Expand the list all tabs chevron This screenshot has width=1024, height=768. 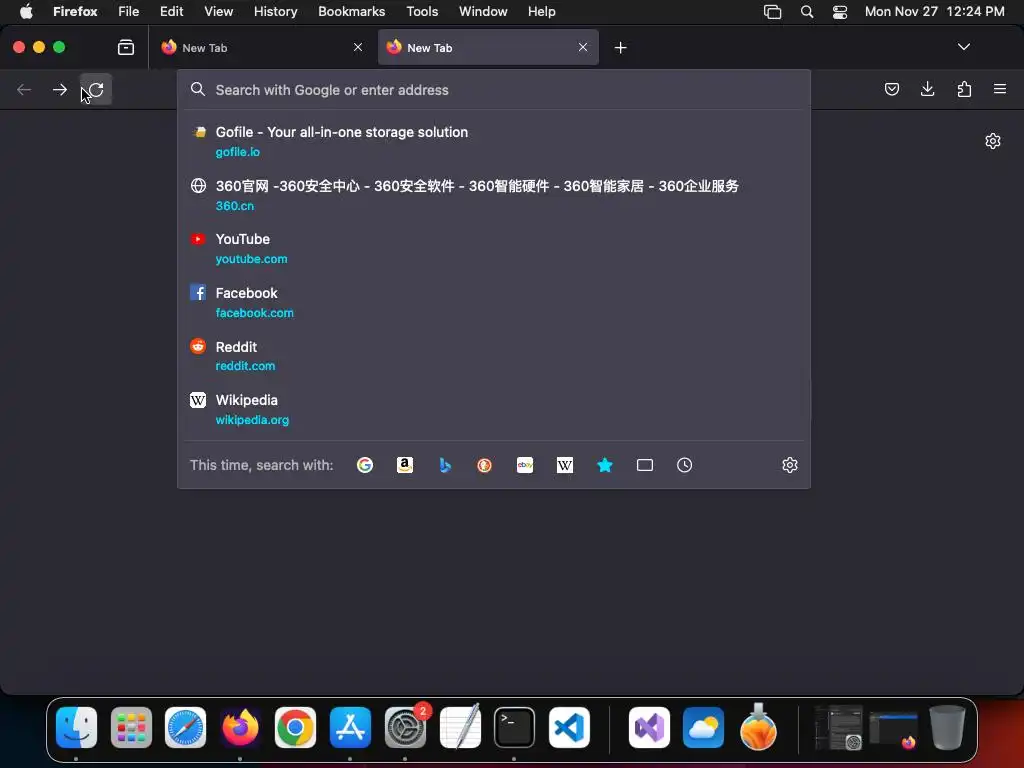[x=963, y=47]
